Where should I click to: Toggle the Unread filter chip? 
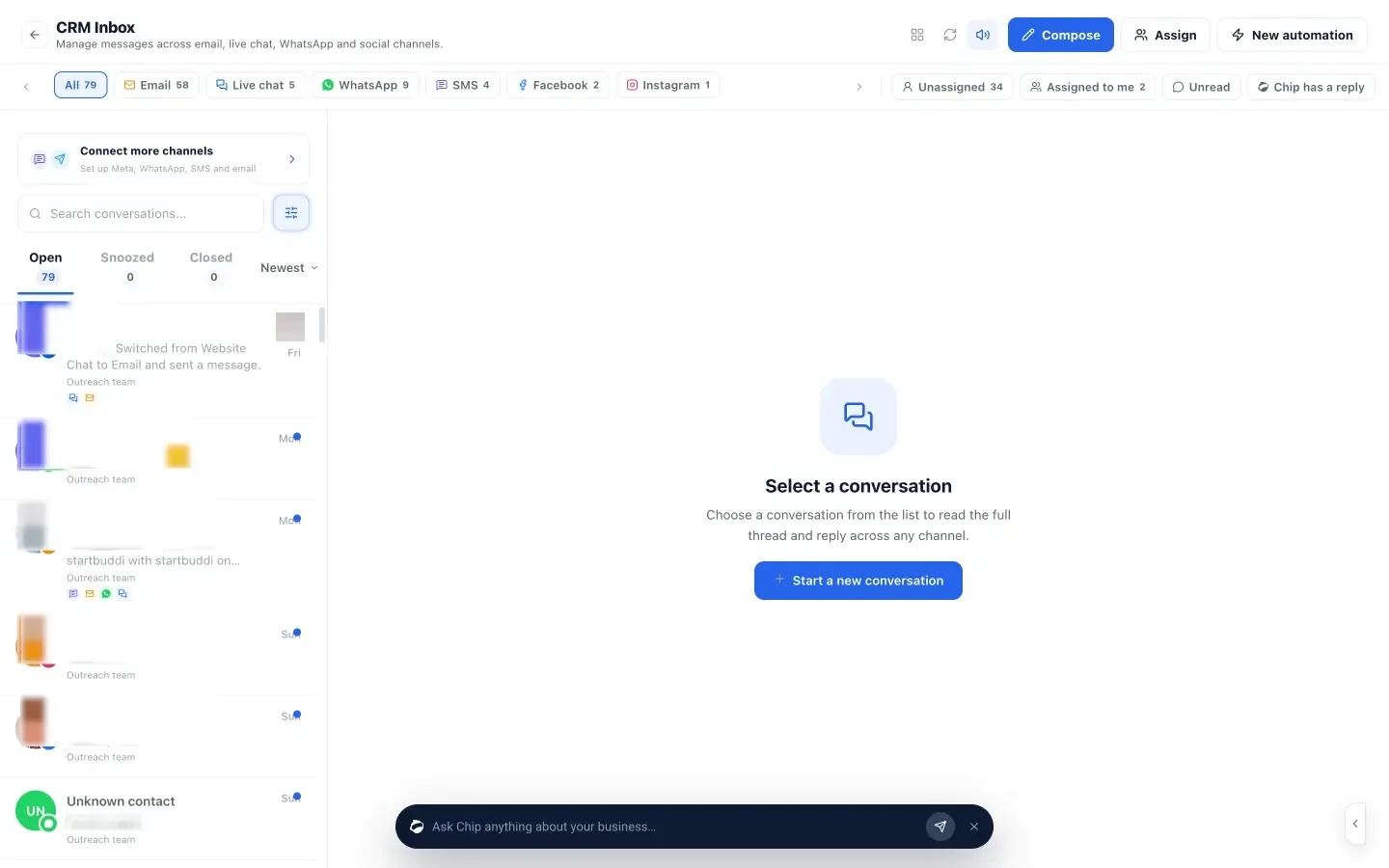pyautogui.click(x=1201, y=87)
